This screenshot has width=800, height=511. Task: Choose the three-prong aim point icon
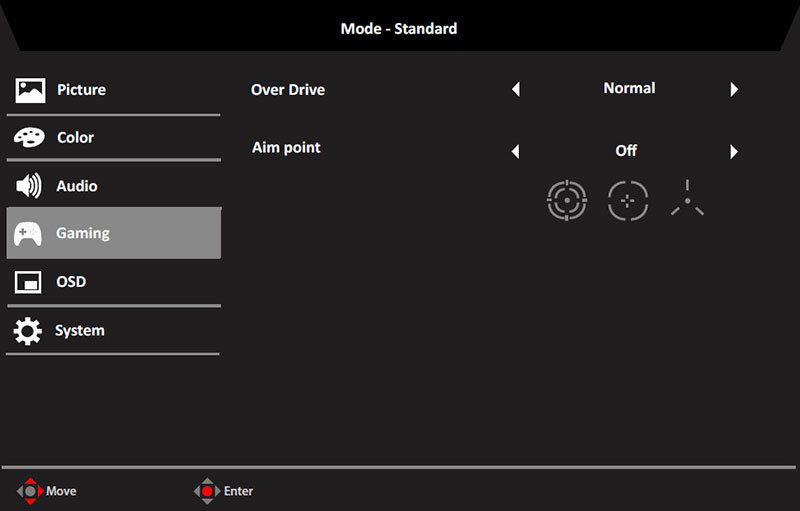coord(687,198)
